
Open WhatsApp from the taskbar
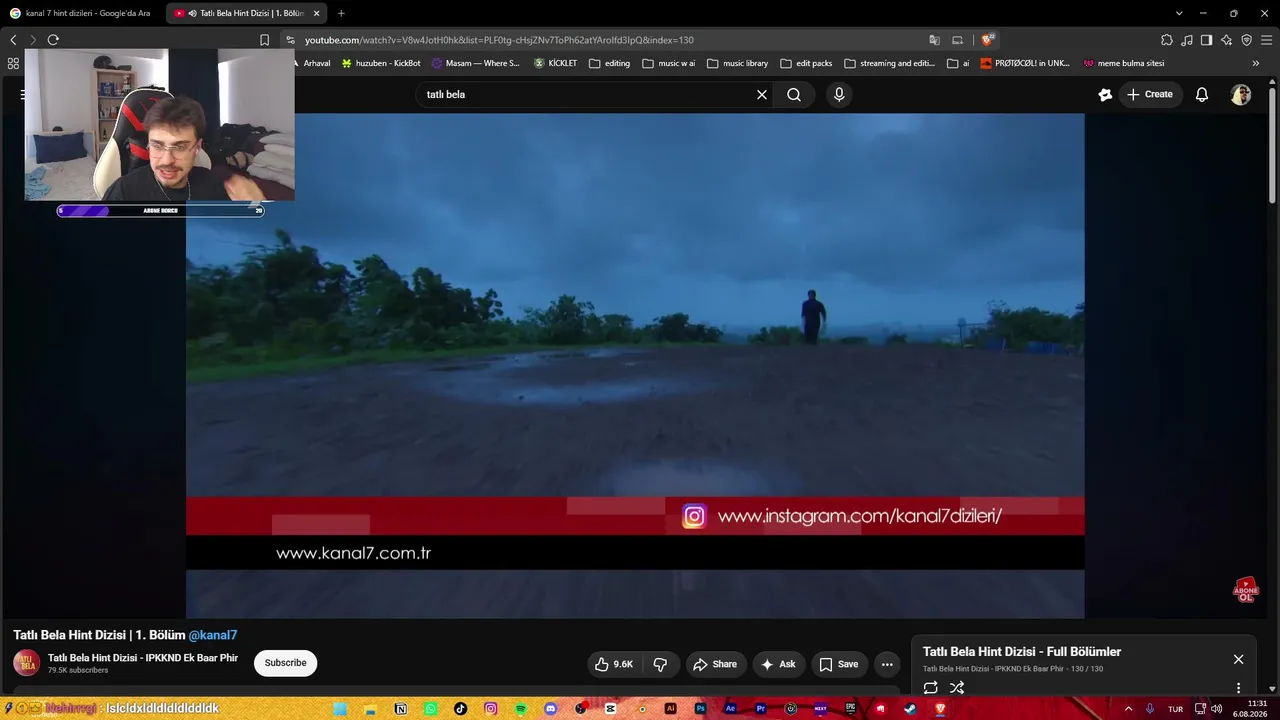click(431, 709)
